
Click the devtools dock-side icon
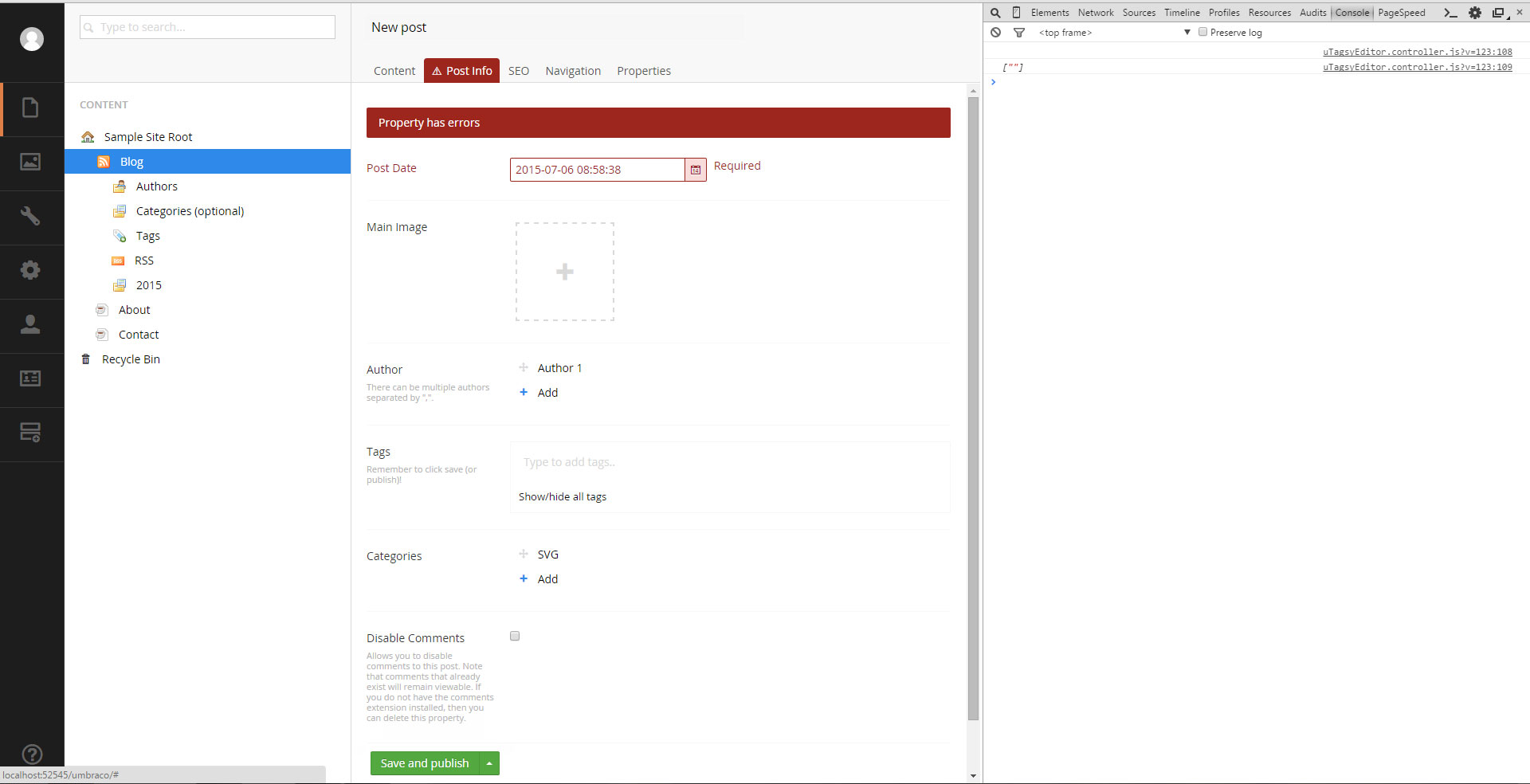[1499, 13]
